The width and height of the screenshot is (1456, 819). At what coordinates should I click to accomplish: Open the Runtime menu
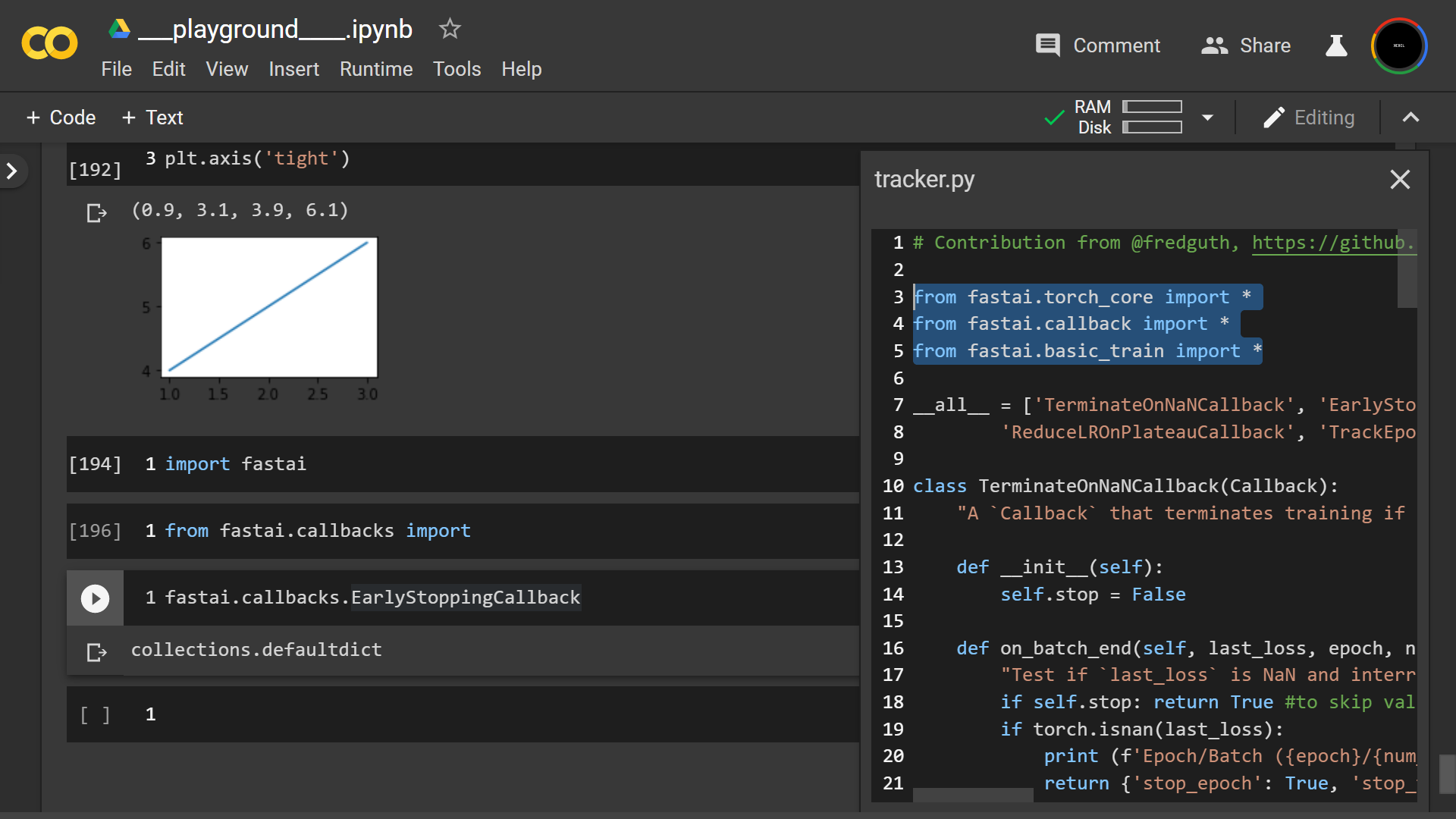(x=376, y=69)
